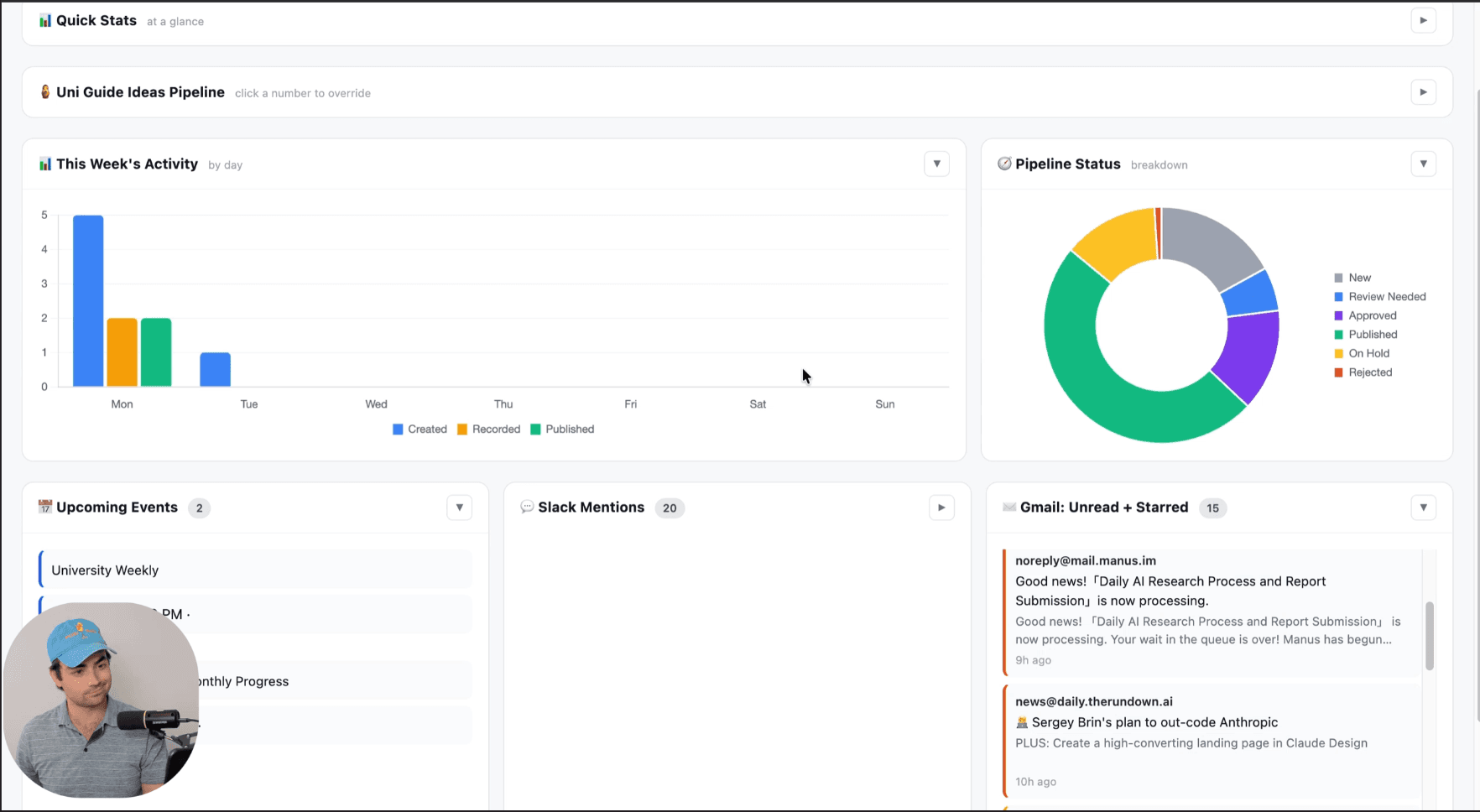
Task: Collapse This Week's Activity with its dropdown arrow
Action: pyautogui.click(x=936, y=164)
